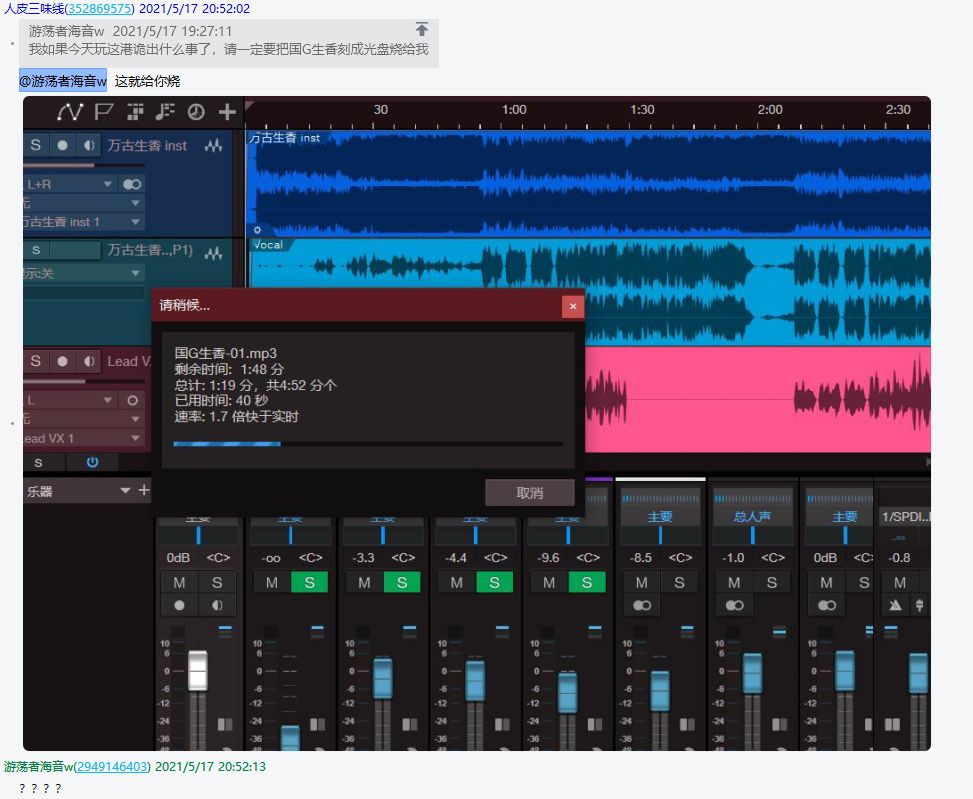Open user ID link 2949146403

(112, 766)
